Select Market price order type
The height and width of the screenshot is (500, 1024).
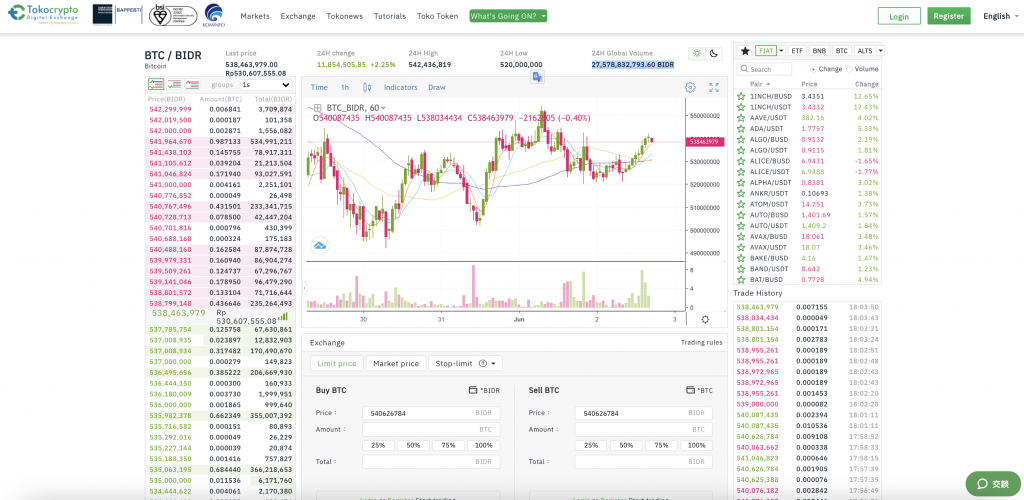pyautogui.click(x=396, y=364)
